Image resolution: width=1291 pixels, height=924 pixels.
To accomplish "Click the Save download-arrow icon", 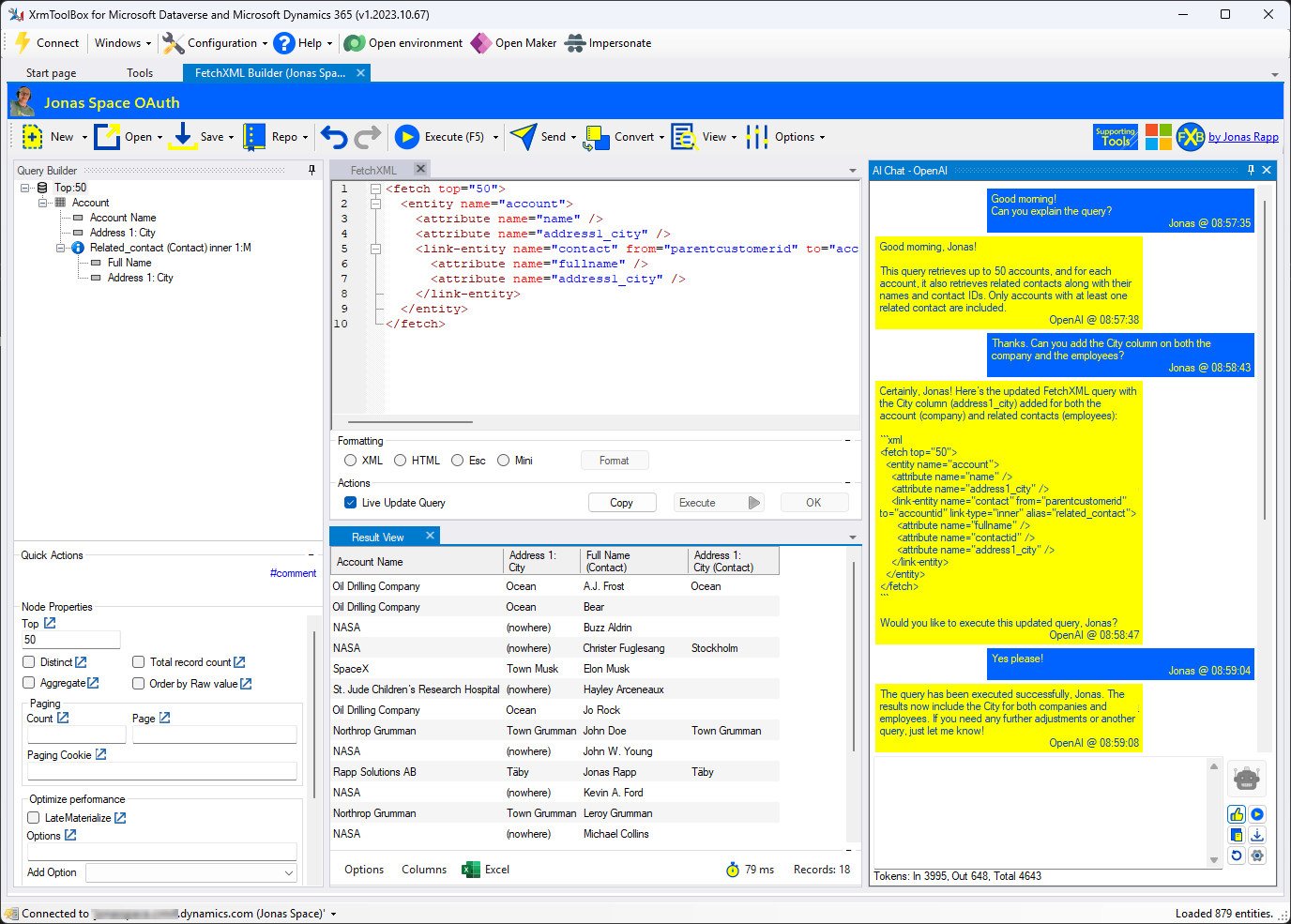I will click(183, 136).
